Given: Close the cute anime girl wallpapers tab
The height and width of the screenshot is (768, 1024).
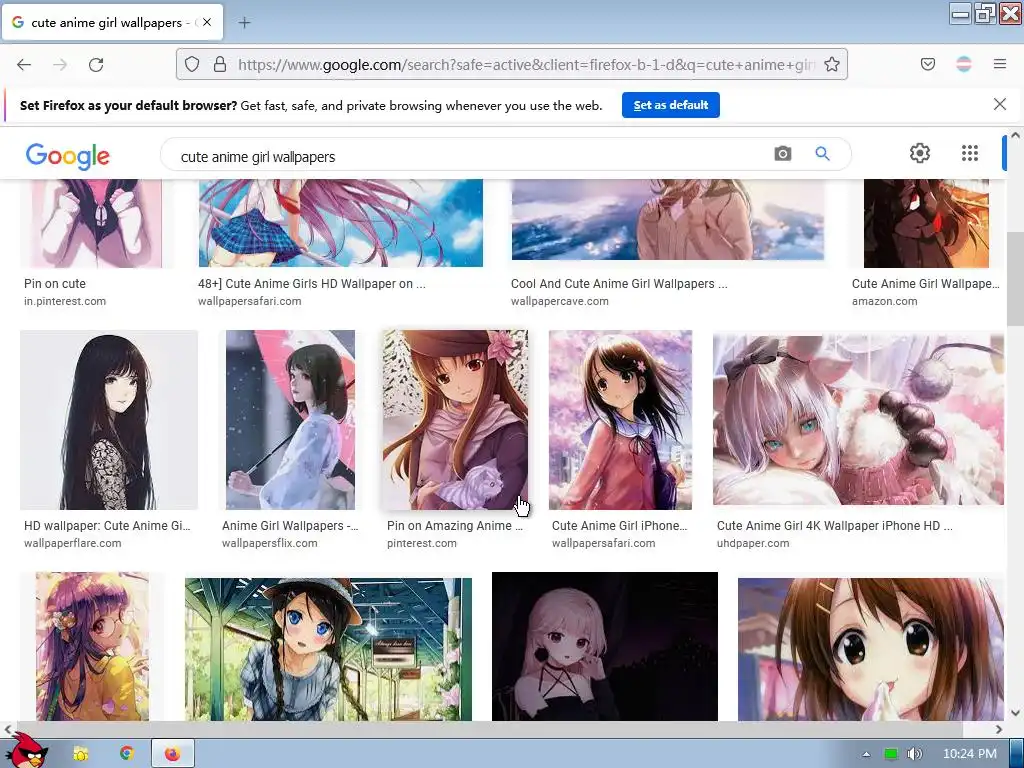Looking at the screenshot, I should pos(207,22).
